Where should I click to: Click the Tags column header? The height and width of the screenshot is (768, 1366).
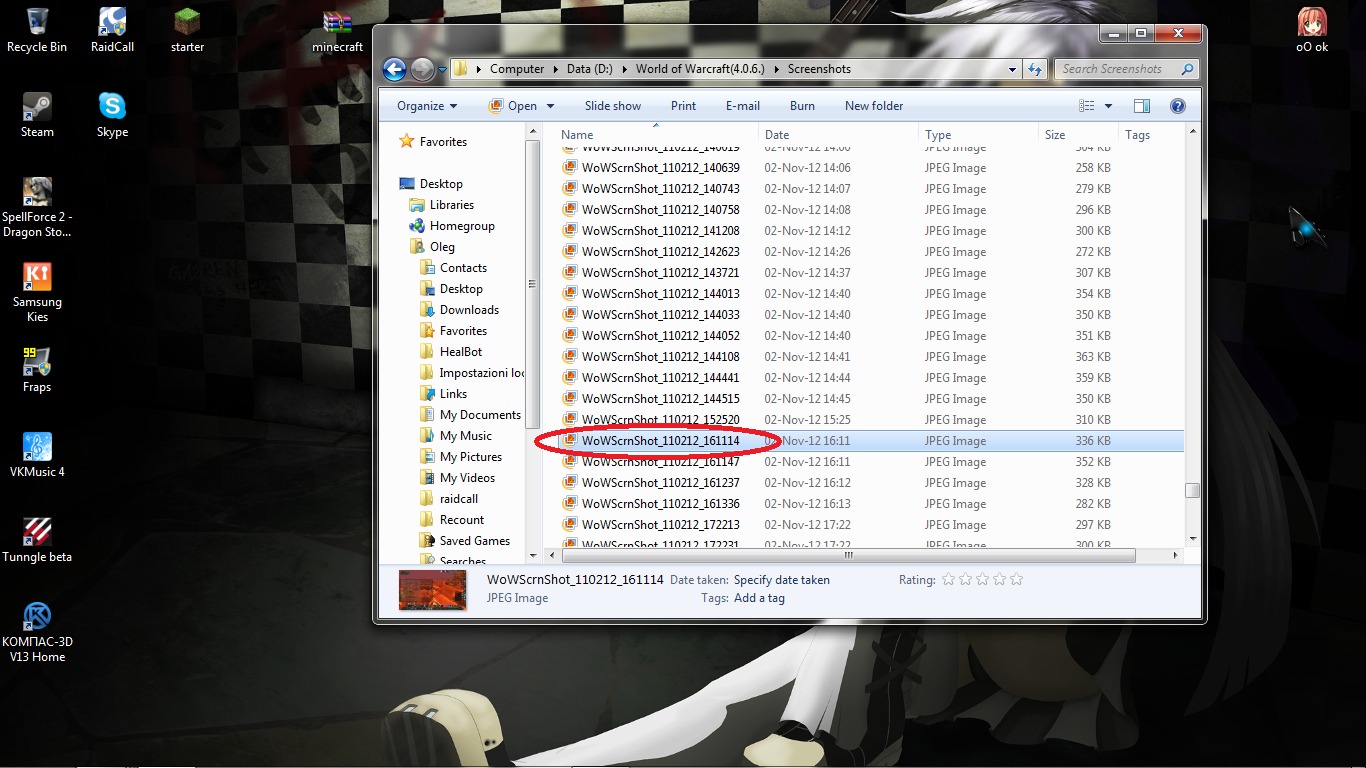[x=1138, y=135]
